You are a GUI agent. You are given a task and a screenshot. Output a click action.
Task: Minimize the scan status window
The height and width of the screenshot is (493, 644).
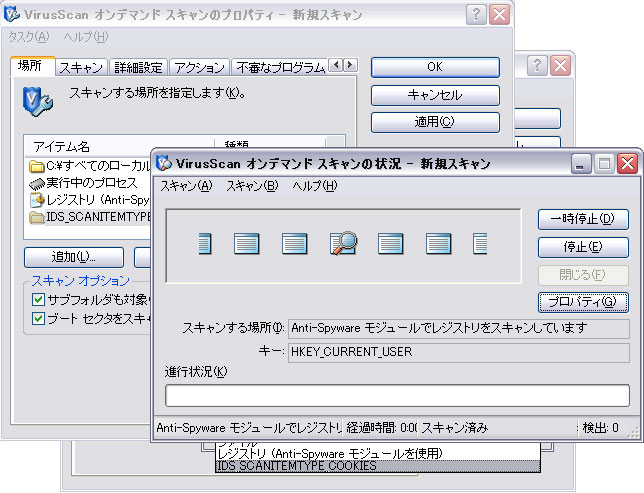point(580,164)
